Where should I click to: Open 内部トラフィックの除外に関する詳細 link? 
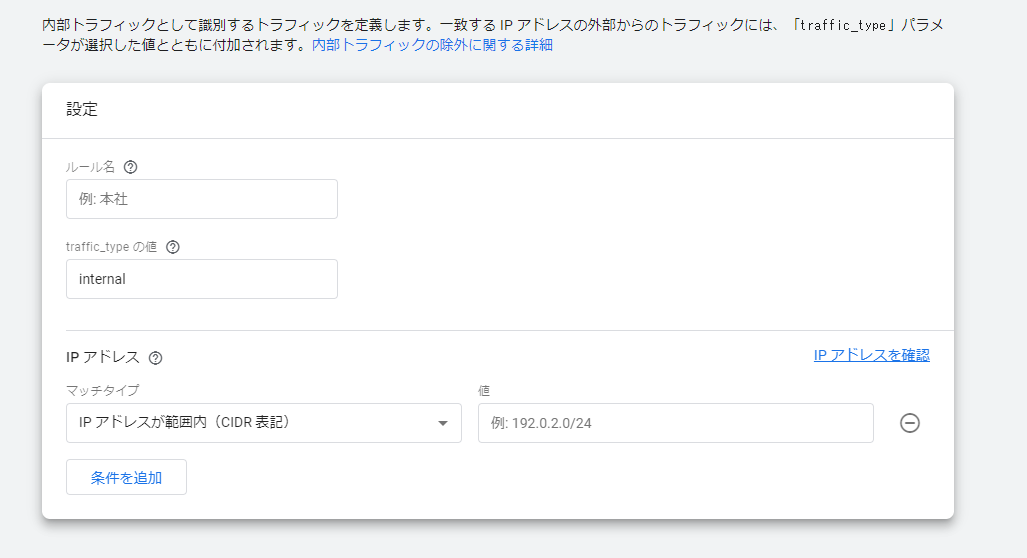click(x=432, y=45)
